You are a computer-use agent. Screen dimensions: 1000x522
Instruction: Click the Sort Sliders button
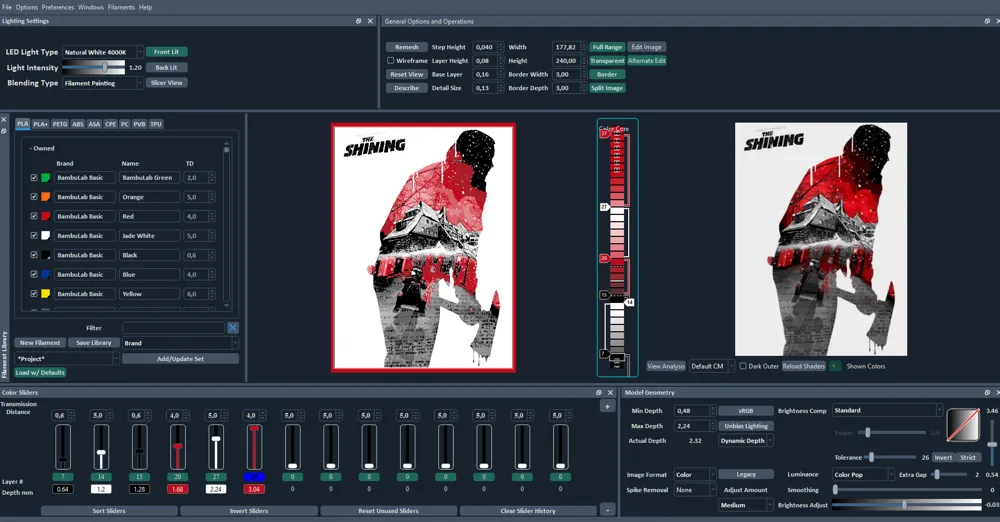coord(108,511)
